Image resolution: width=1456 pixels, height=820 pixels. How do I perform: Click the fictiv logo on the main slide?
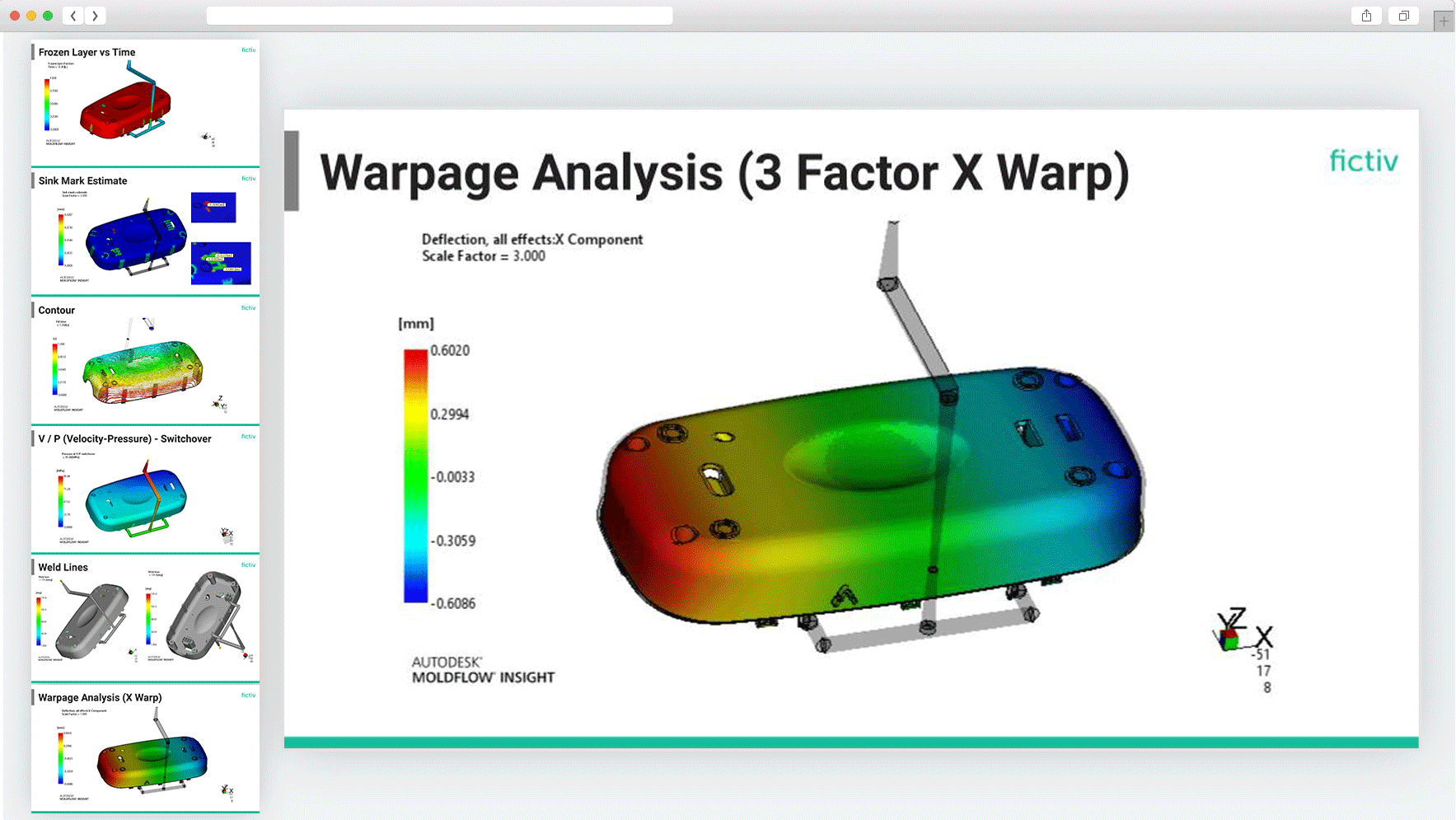(1364, 162)
